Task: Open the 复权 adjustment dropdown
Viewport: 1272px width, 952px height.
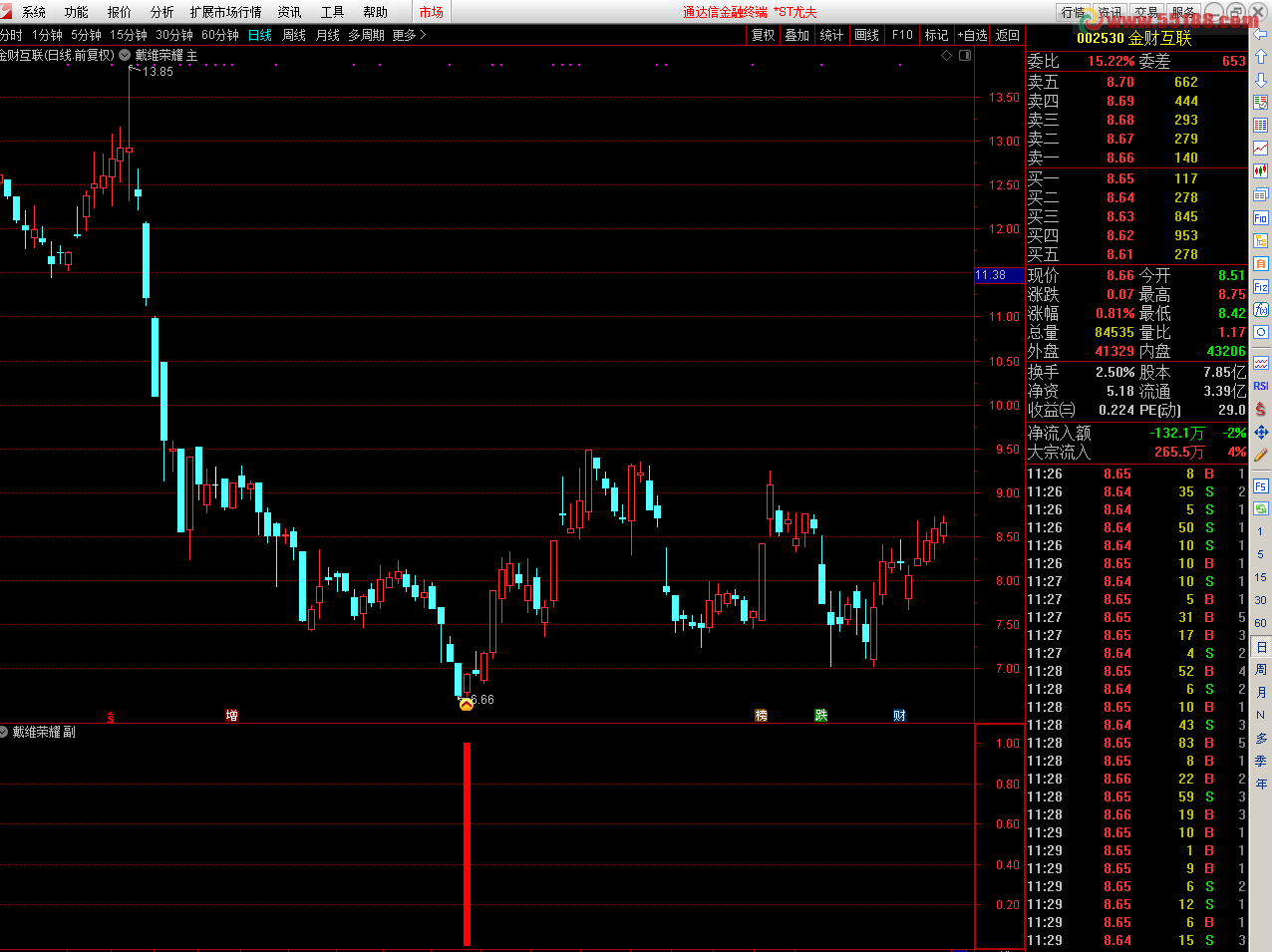Action: [764, 35]
